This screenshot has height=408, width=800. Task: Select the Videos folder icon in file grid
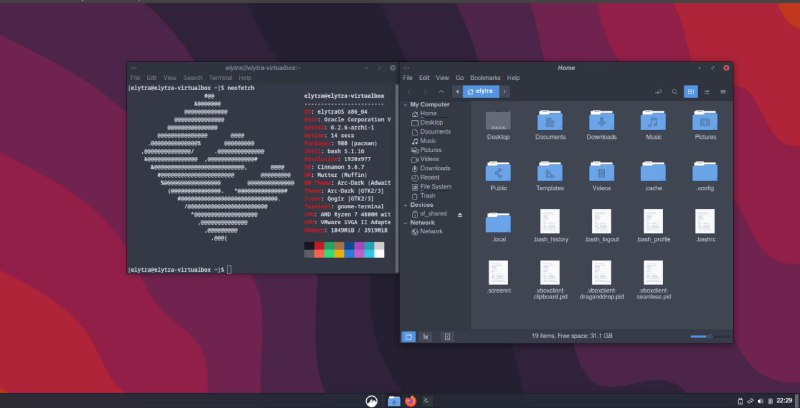click(x=602, y=172)
